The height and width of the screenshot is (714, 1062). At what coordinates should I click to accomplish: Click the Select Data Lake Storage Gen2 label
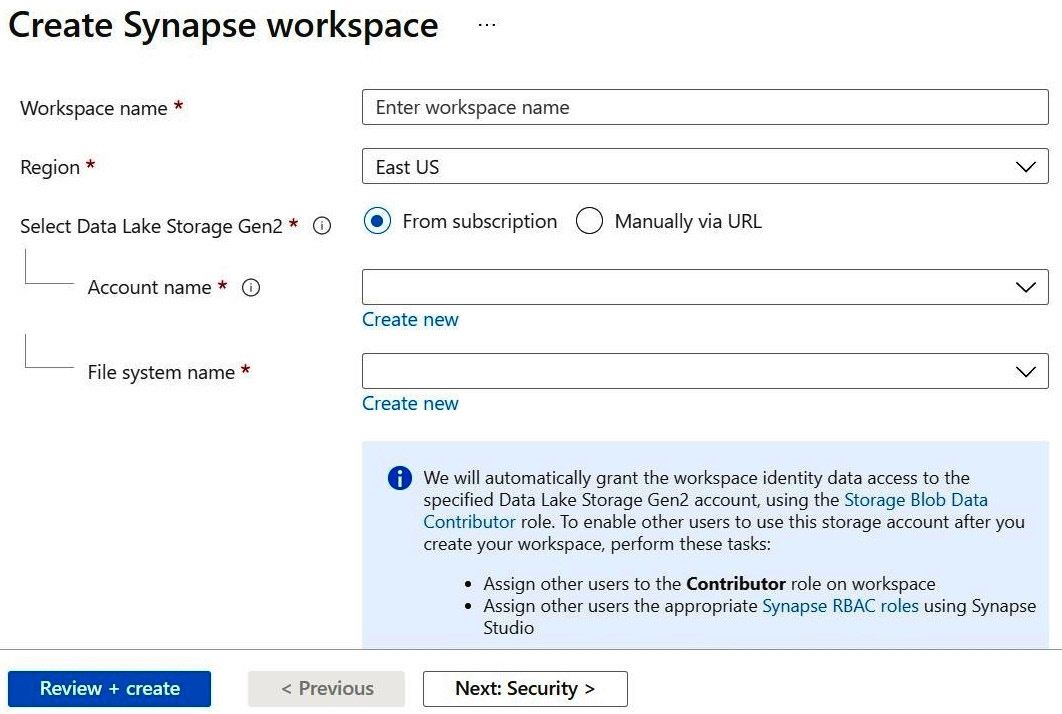(151, 226)
